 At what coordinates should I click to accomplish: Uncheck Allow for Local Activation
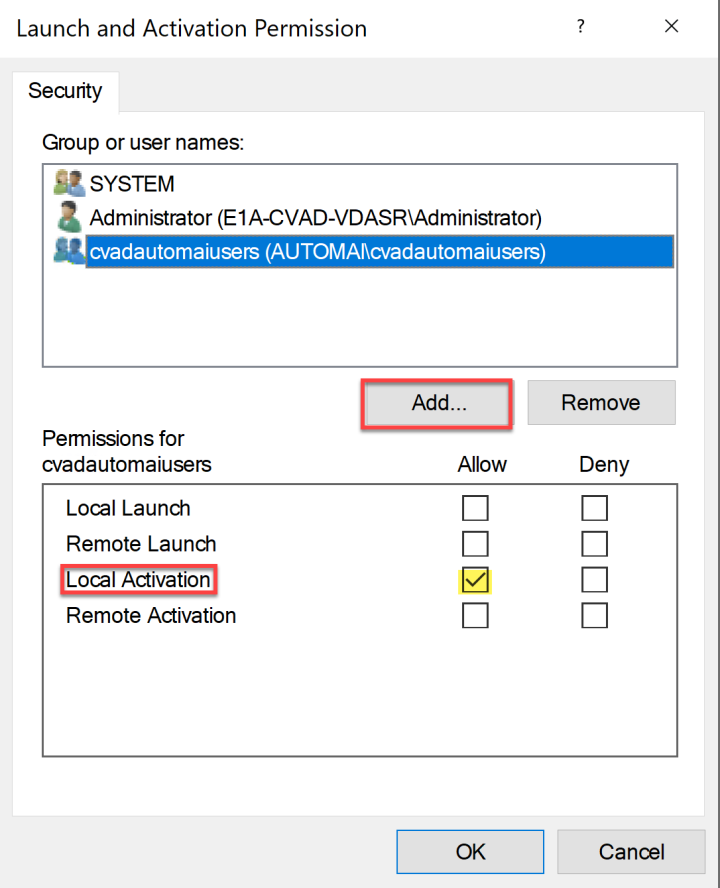[x=475, y=580]
